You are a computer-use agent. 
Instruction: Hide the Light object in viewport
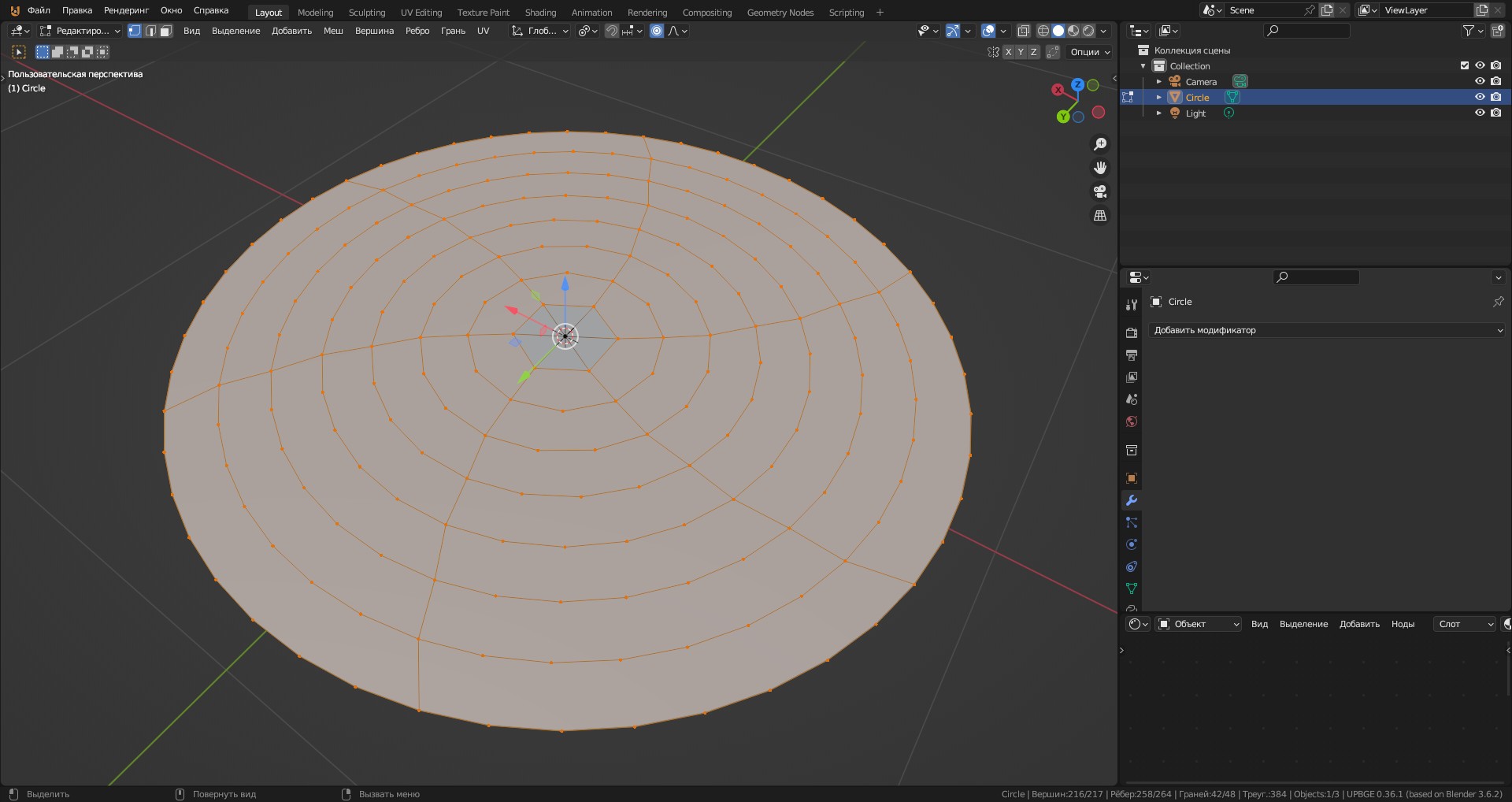pos(1480,113)
